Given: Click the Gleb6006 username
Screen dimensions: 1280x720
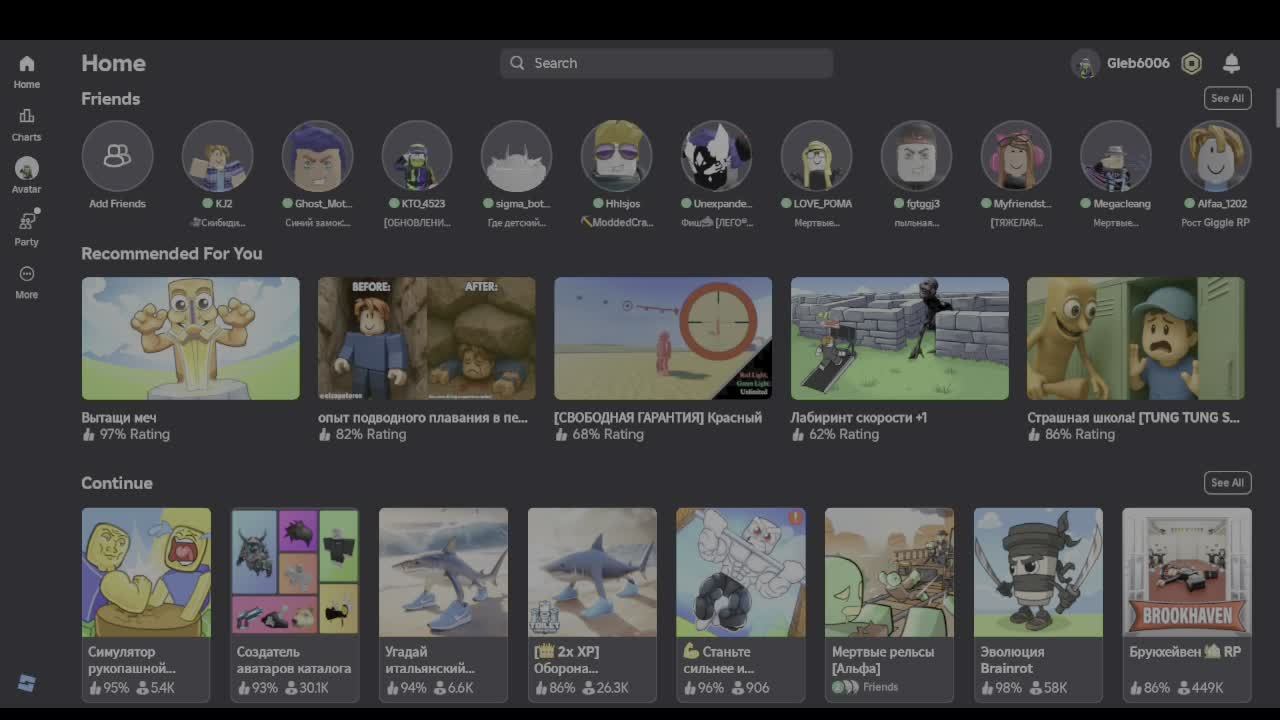Looking at the screenshot, I should pos(1138,63).
